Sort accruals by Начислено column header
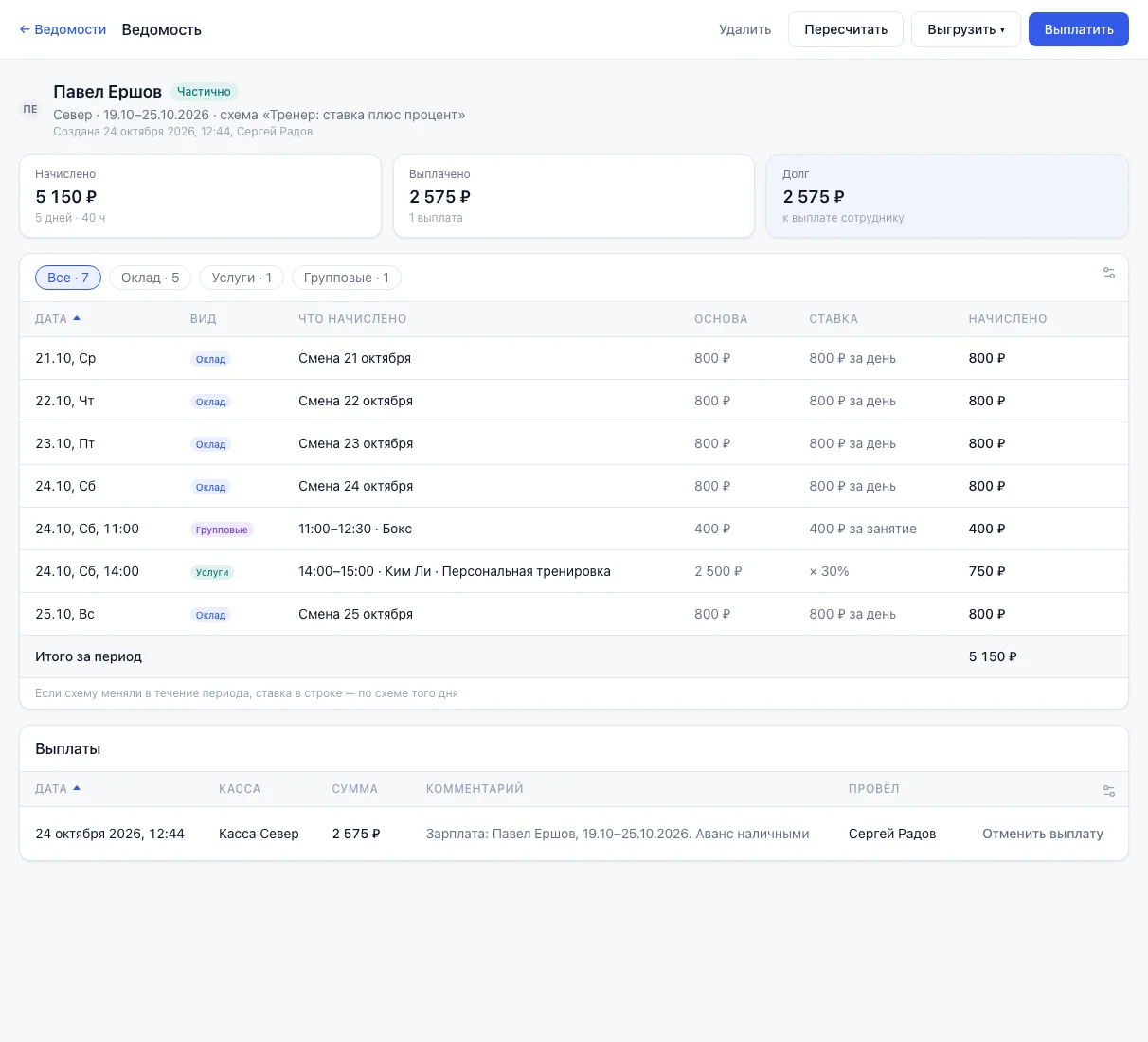The height and width of the screenshot is (1042, 1148). pyautogui.click(x=1008, y=319)
